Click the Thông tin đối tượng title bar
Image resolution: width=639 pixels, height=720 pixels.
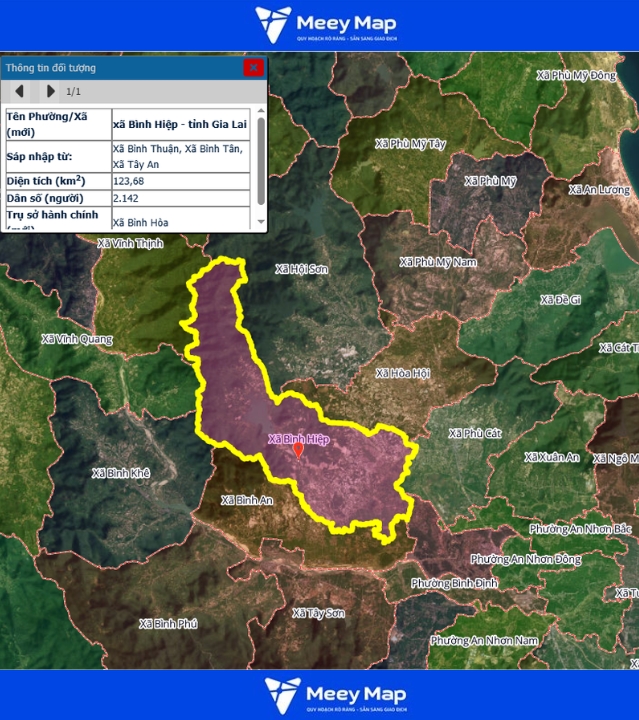120,68
